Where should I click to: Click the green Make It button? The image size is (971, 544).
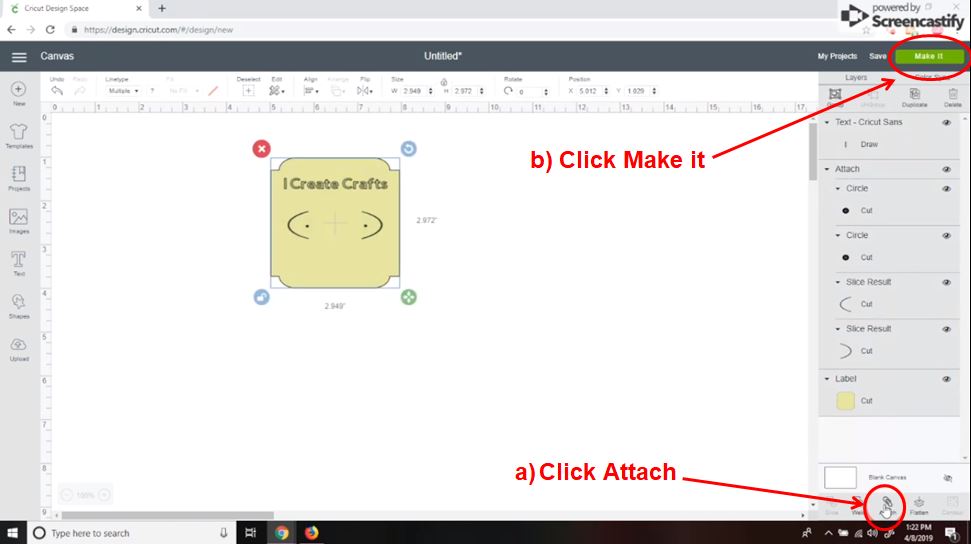(x=929, y=56)
